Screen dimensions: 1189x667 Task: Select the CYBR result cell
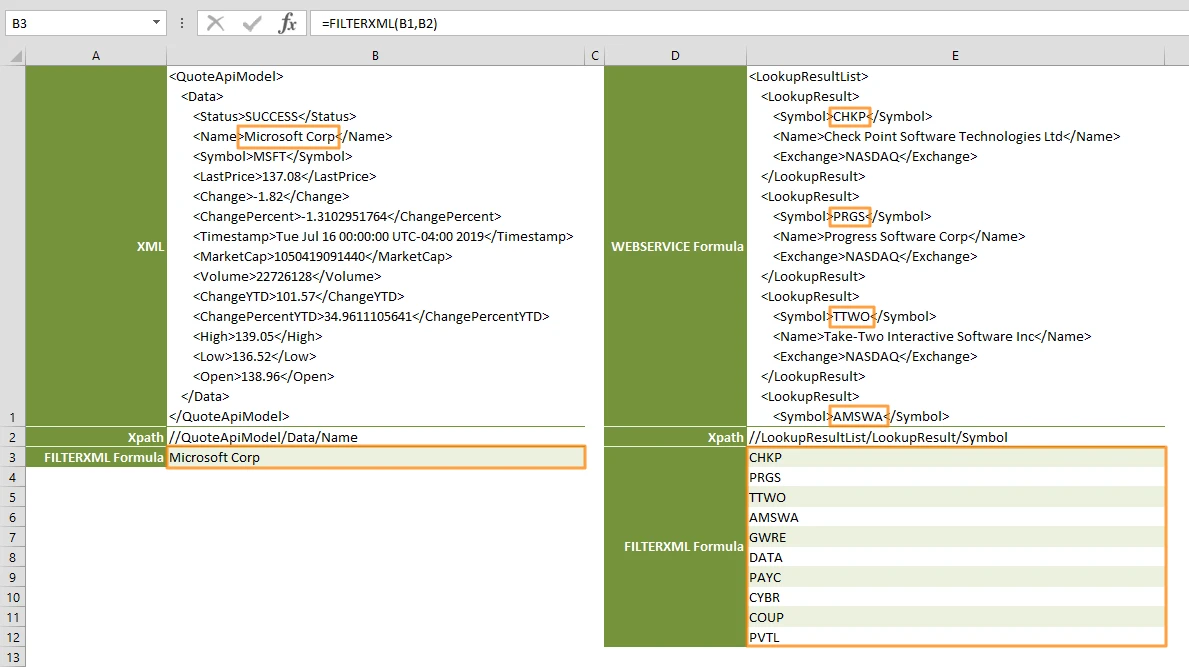(955, 597)
